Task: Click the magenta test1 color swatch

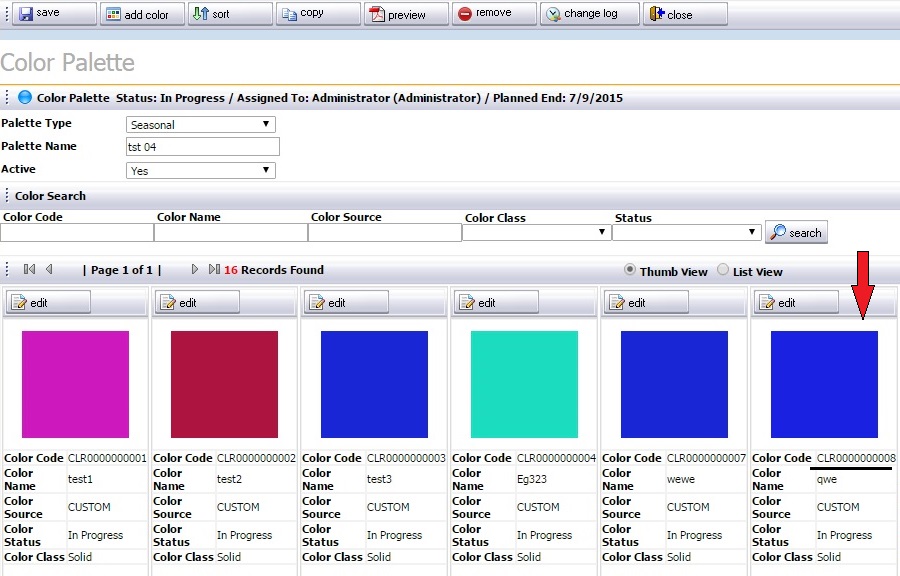Action: click(x=75, y=384)
